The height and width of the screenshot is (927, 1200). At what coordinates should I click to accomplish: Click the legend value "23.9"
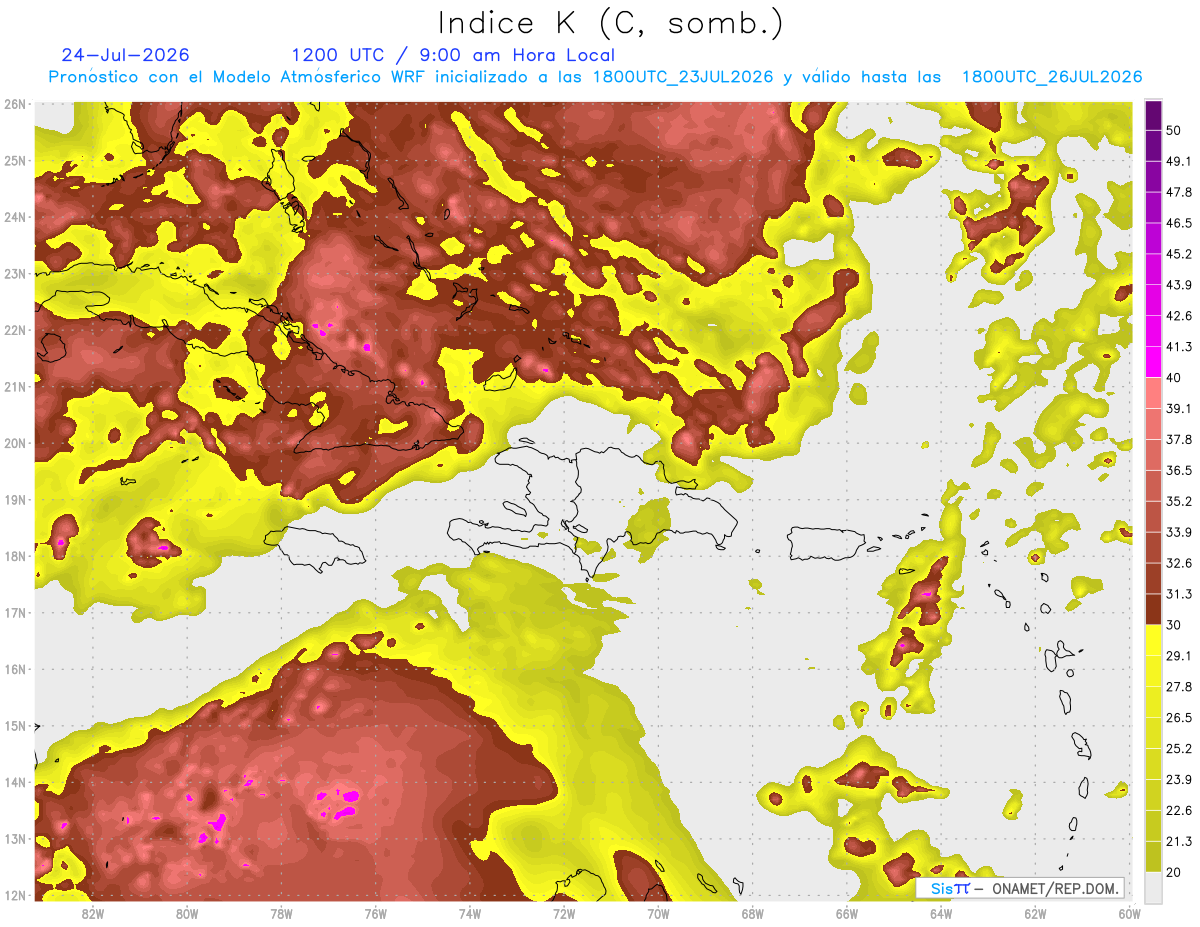coord(1179,780)
